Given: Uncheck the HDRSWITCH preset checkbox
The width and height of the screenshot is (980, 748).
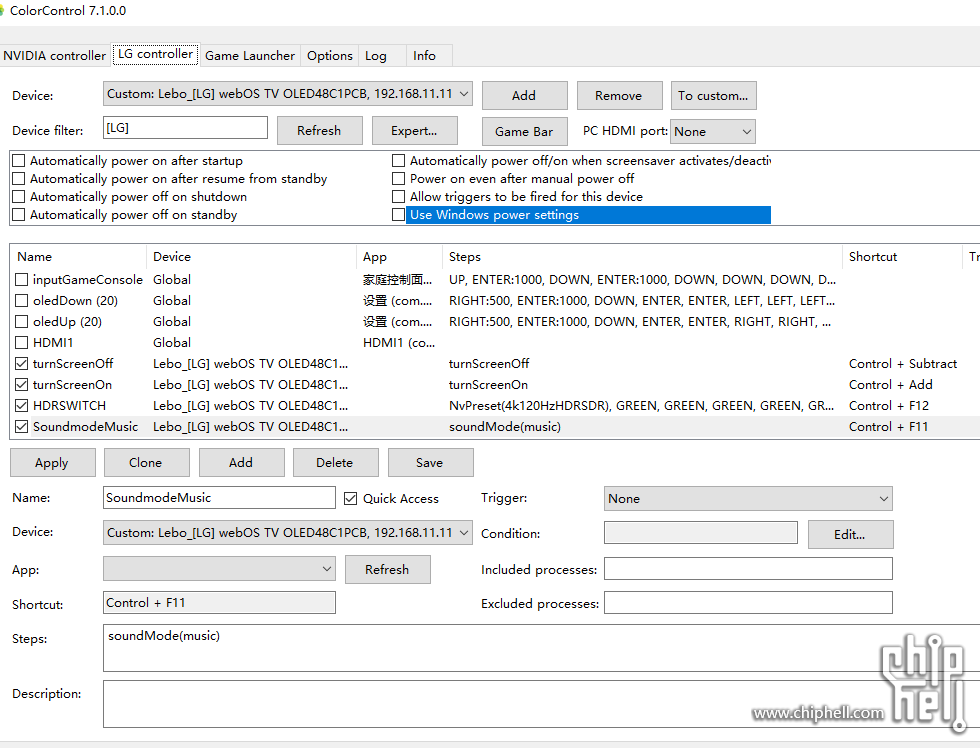Looking at the screenshot, I should pos(21,406).
